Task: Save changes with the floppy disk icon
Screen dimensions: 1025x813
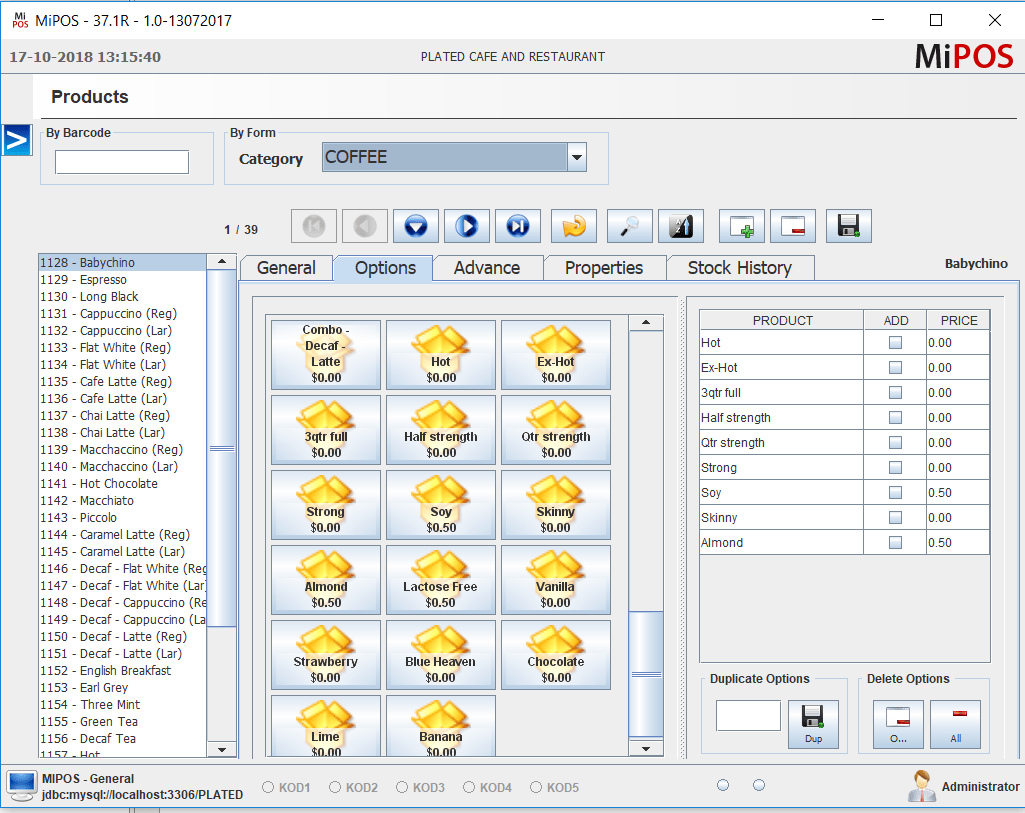Action: click(x=847, y=226)
